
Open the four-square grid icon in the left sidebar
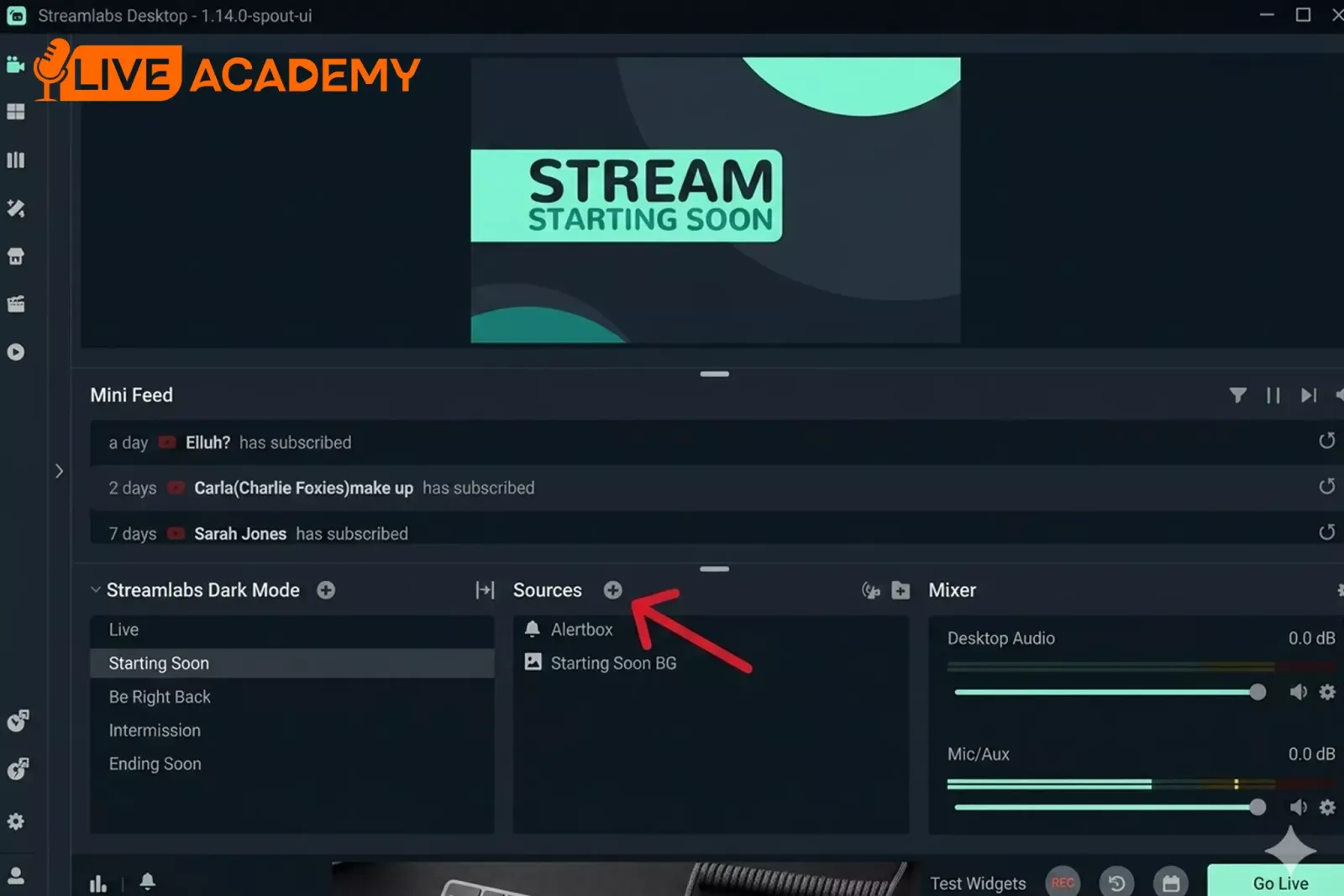click(16, 112)
